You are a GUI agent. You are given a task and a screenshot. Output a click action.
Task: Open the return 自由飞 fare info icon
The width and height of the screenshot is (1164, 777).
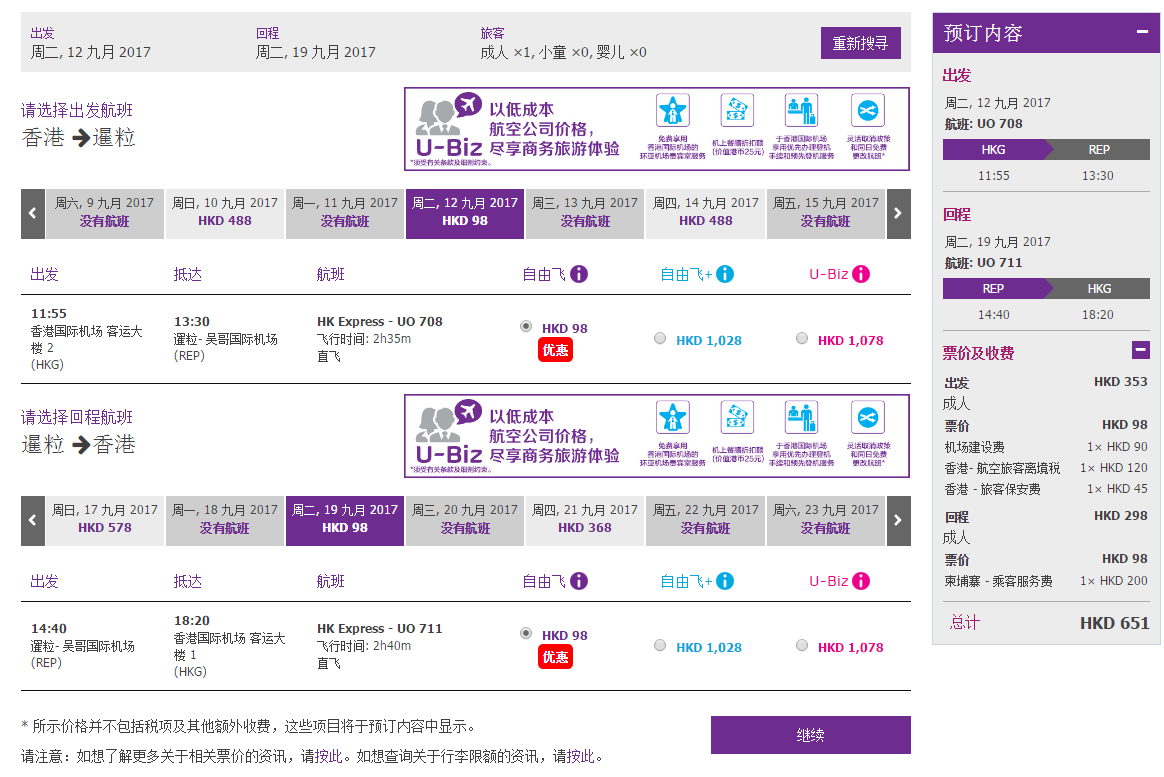coord(579,581)
